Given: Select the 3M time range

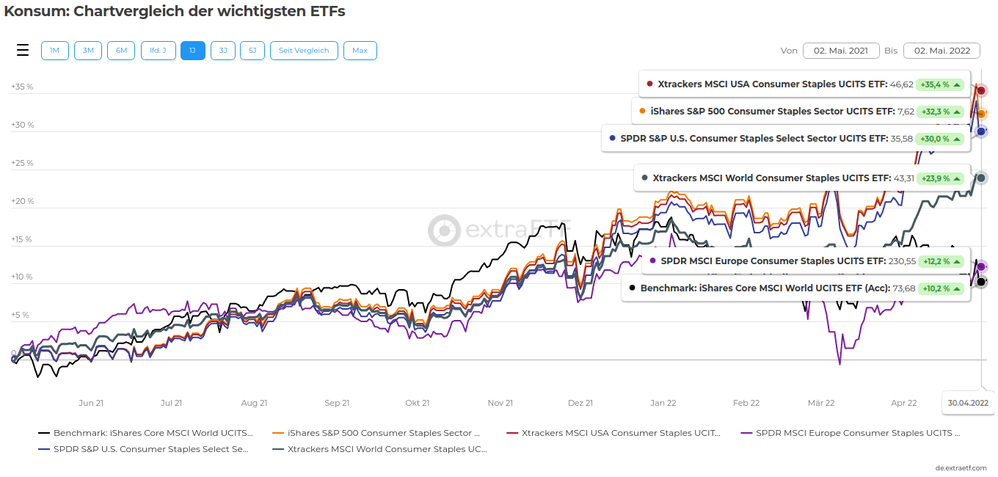Looking at the screenshot, I should 88,50.
